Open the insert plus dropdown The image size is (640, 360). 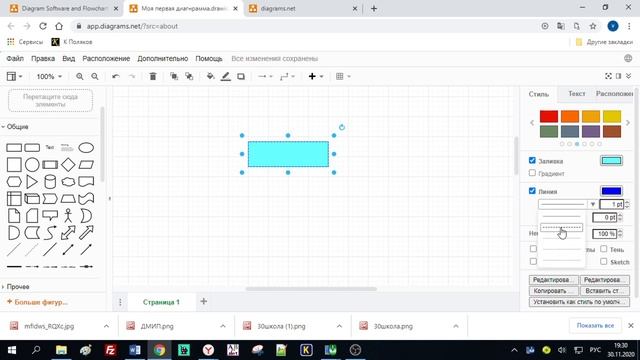tap(316, 76)
